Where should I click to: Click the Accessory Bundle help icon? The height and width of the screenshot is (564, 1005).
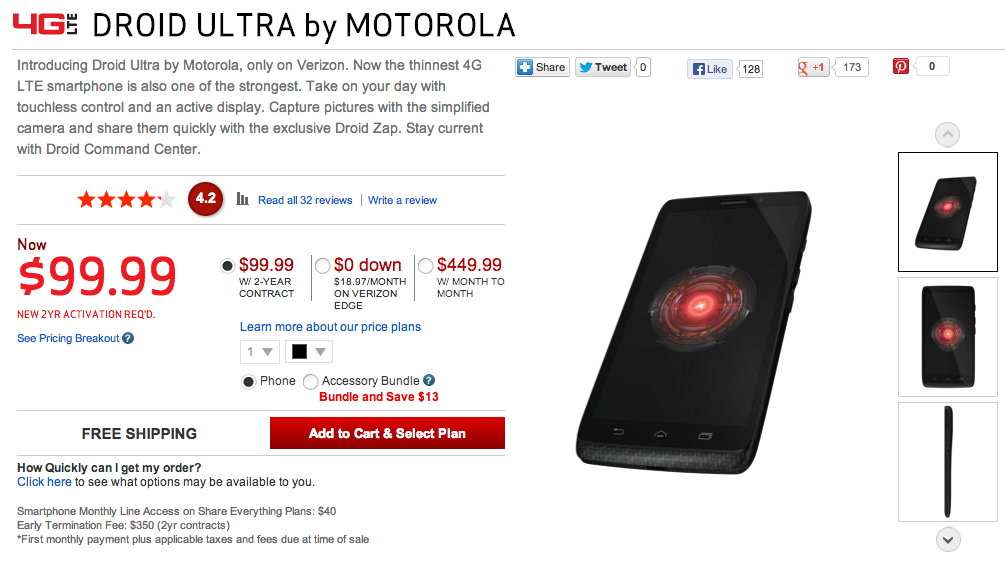pyautogui.click(x=429, y=380)
